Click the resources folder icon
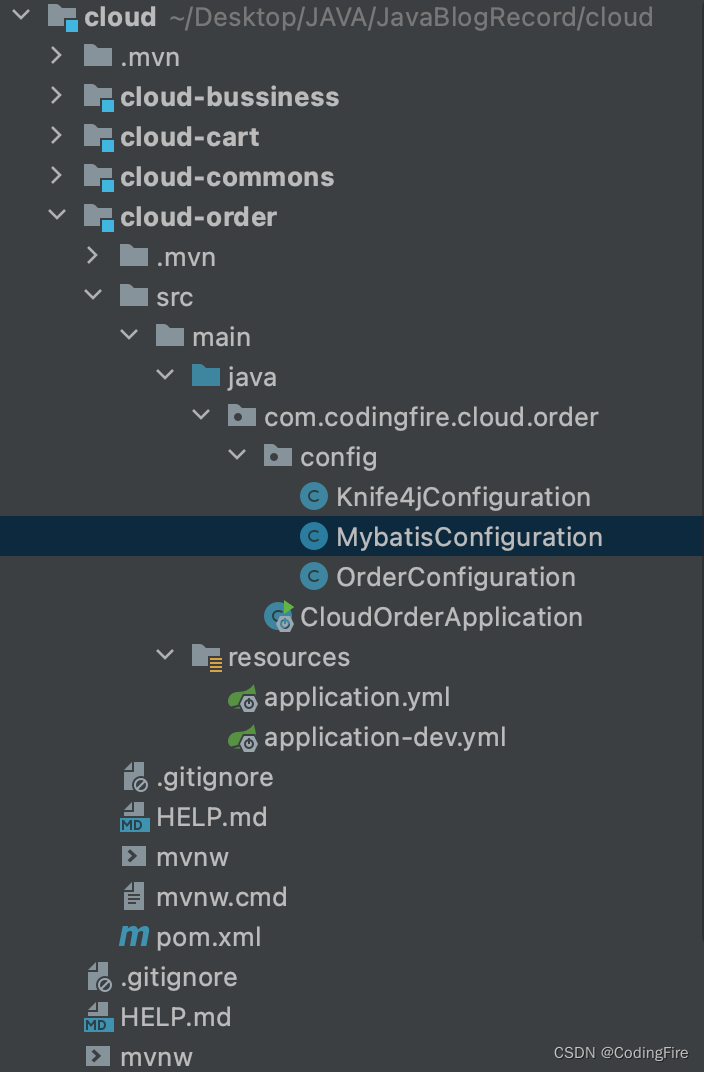 (206, 657)
